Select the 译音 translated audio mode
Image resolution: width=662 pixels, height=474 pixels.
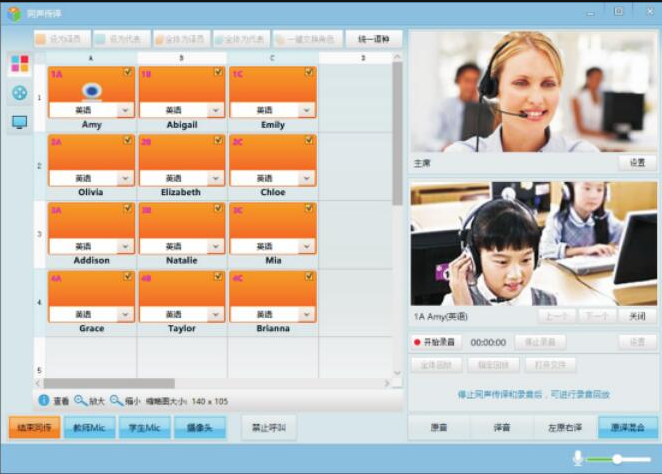[502, 428]
